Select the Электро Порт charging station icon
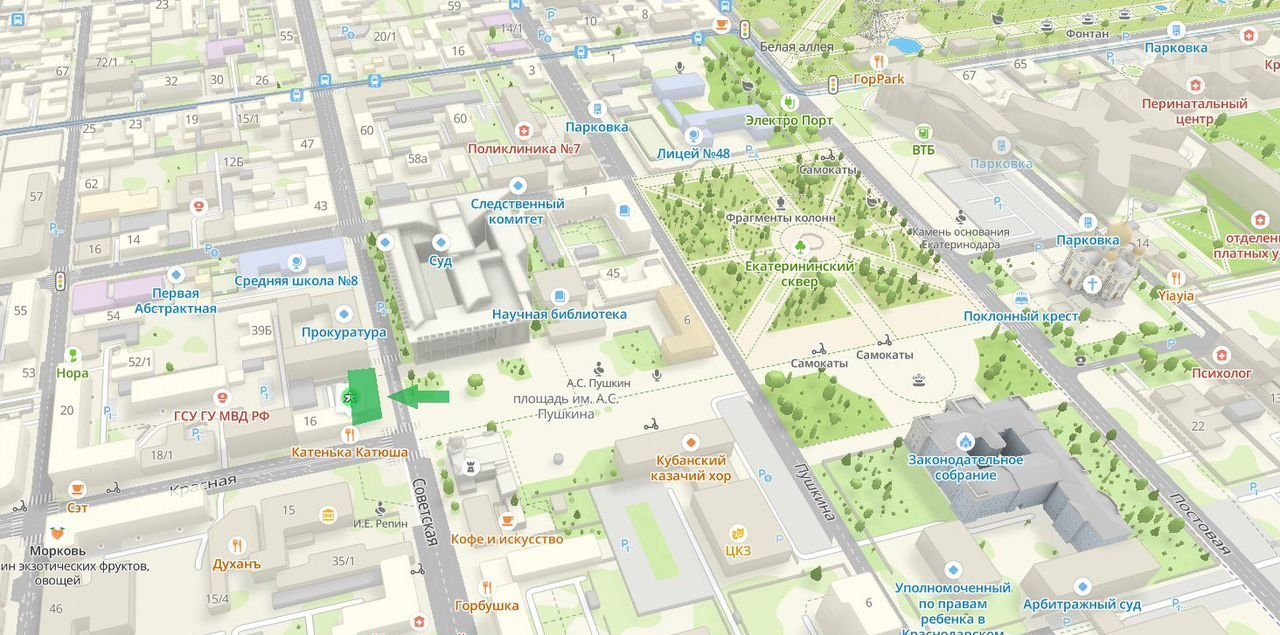This screenshot has width=1280, height=635. (788, 102)
